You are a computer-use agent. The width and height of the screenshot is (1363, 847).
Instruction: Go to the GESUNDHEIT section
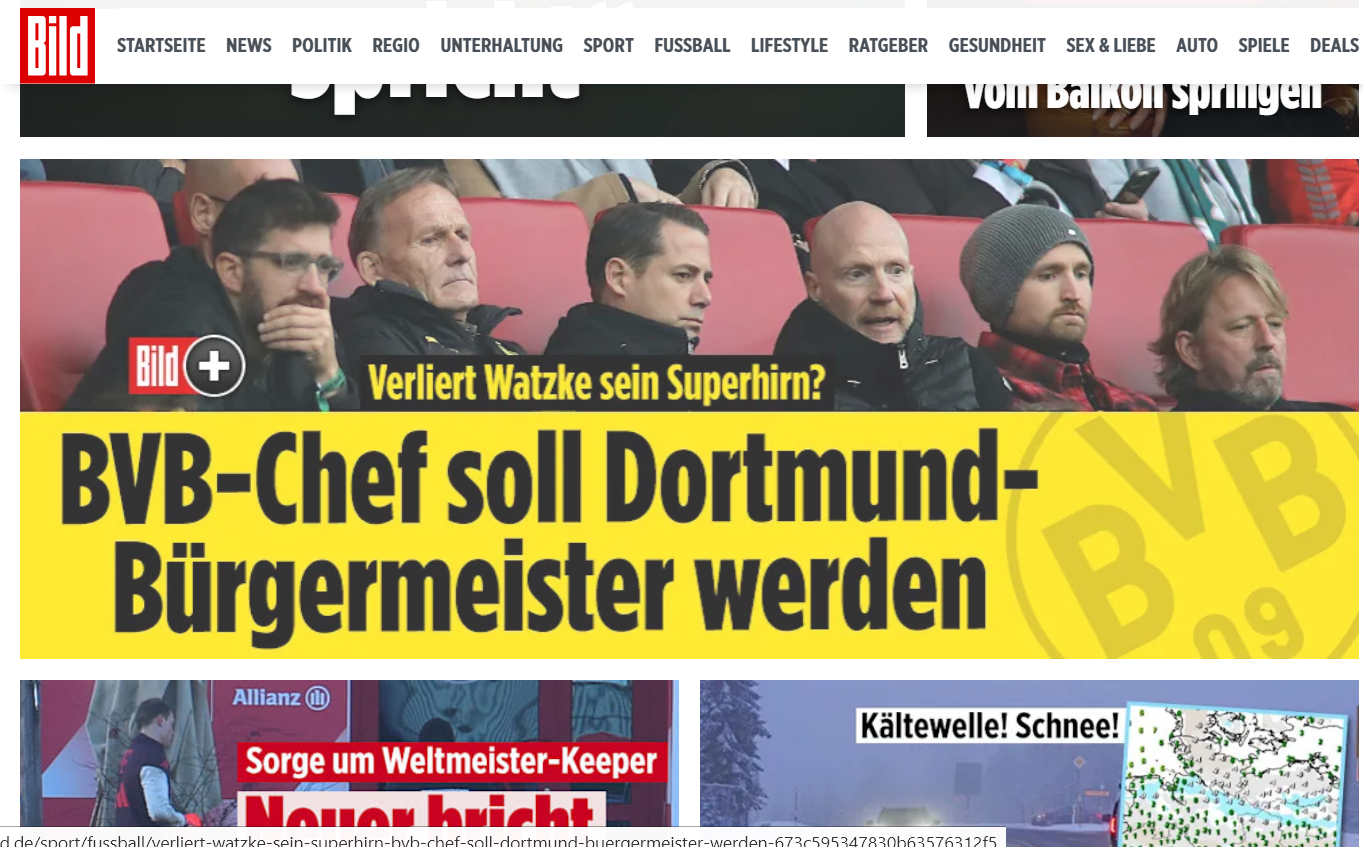pyautogui.click(x=997, y=45)
